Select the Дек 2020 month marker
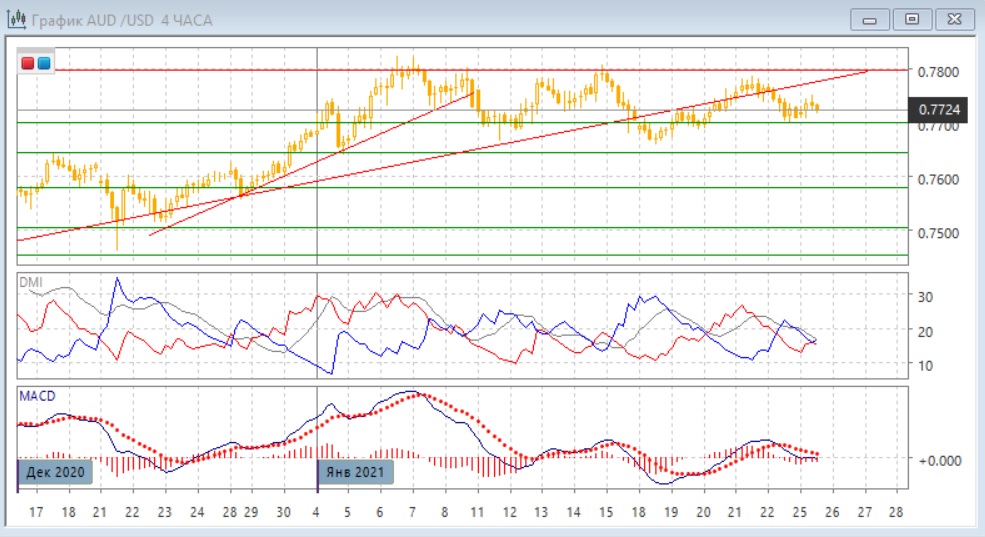The image size is (985, 537). click(56, 472)
